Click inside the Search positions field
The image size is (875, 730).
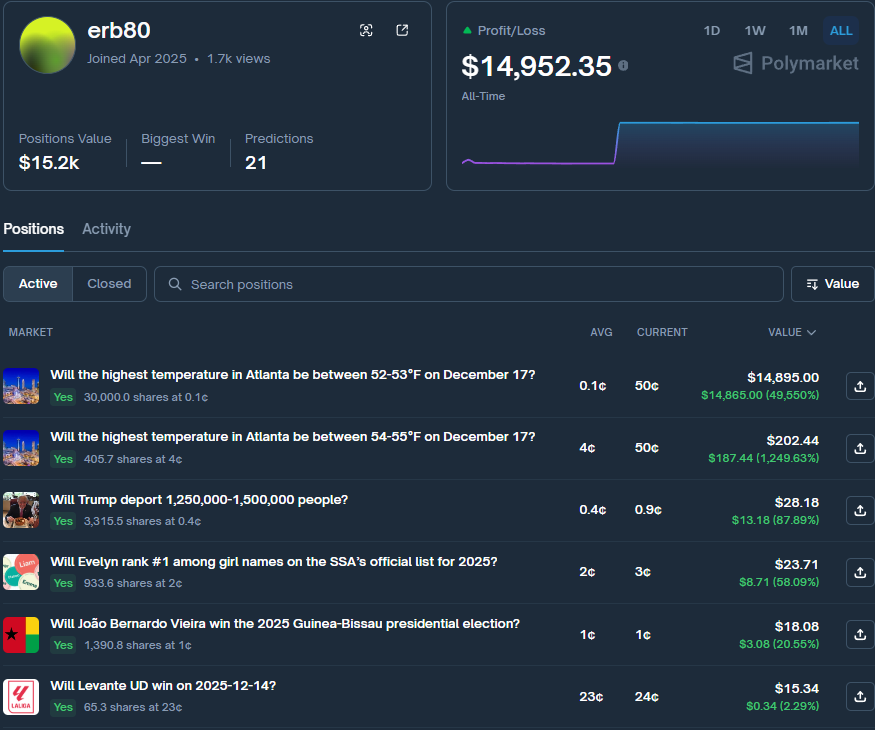400,284
